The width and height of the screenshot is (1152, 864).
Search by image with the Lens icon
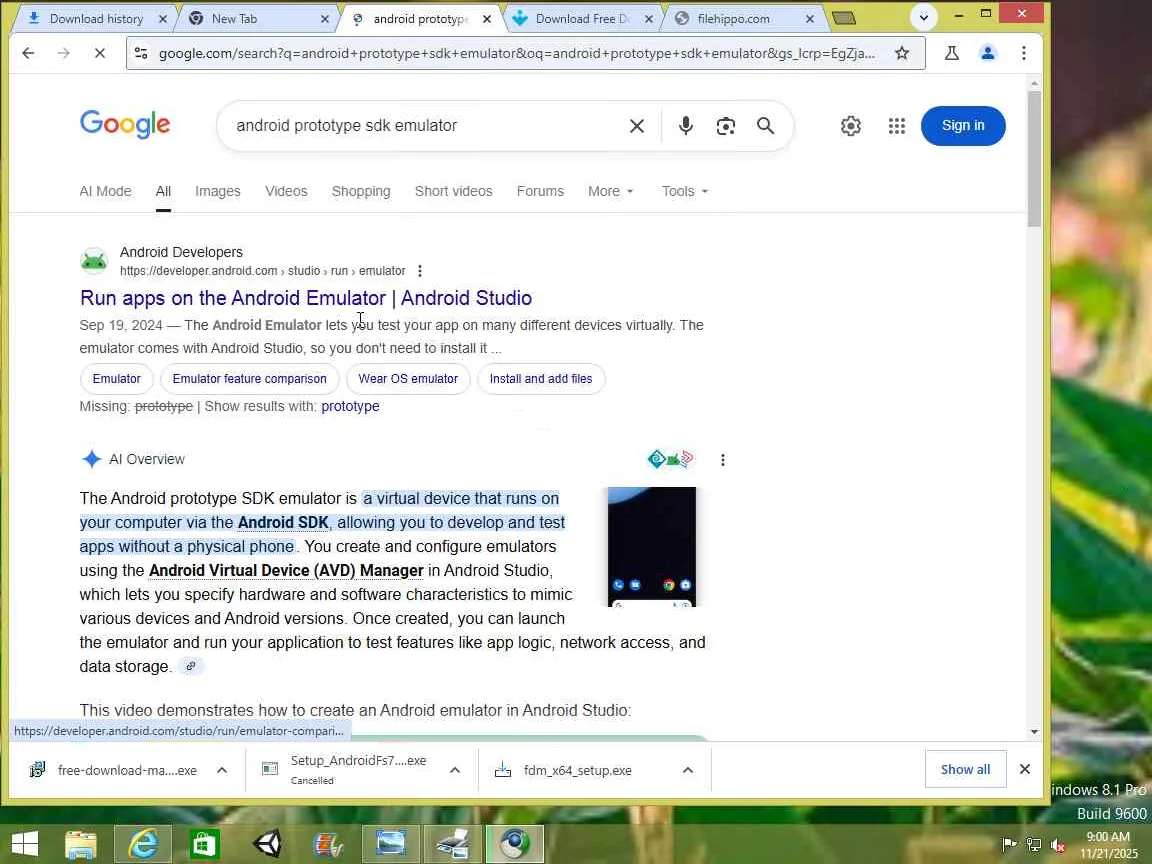[726, 126]
